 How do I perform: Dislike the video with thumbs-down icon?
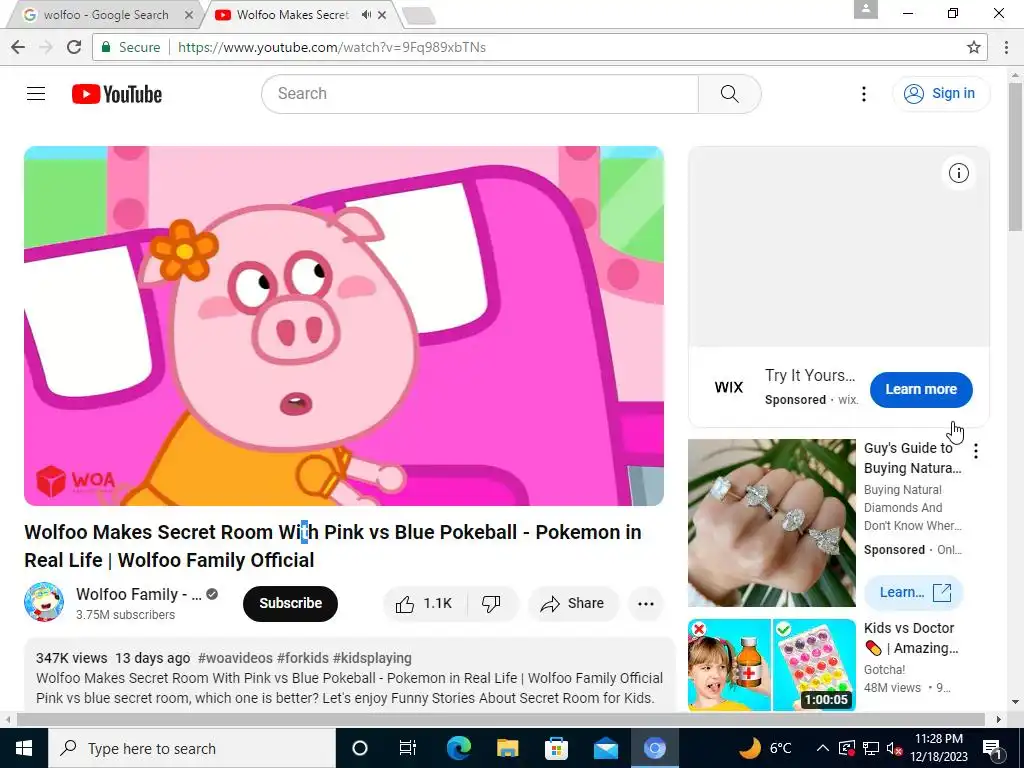pyautogui.click(x=492, y=603)
